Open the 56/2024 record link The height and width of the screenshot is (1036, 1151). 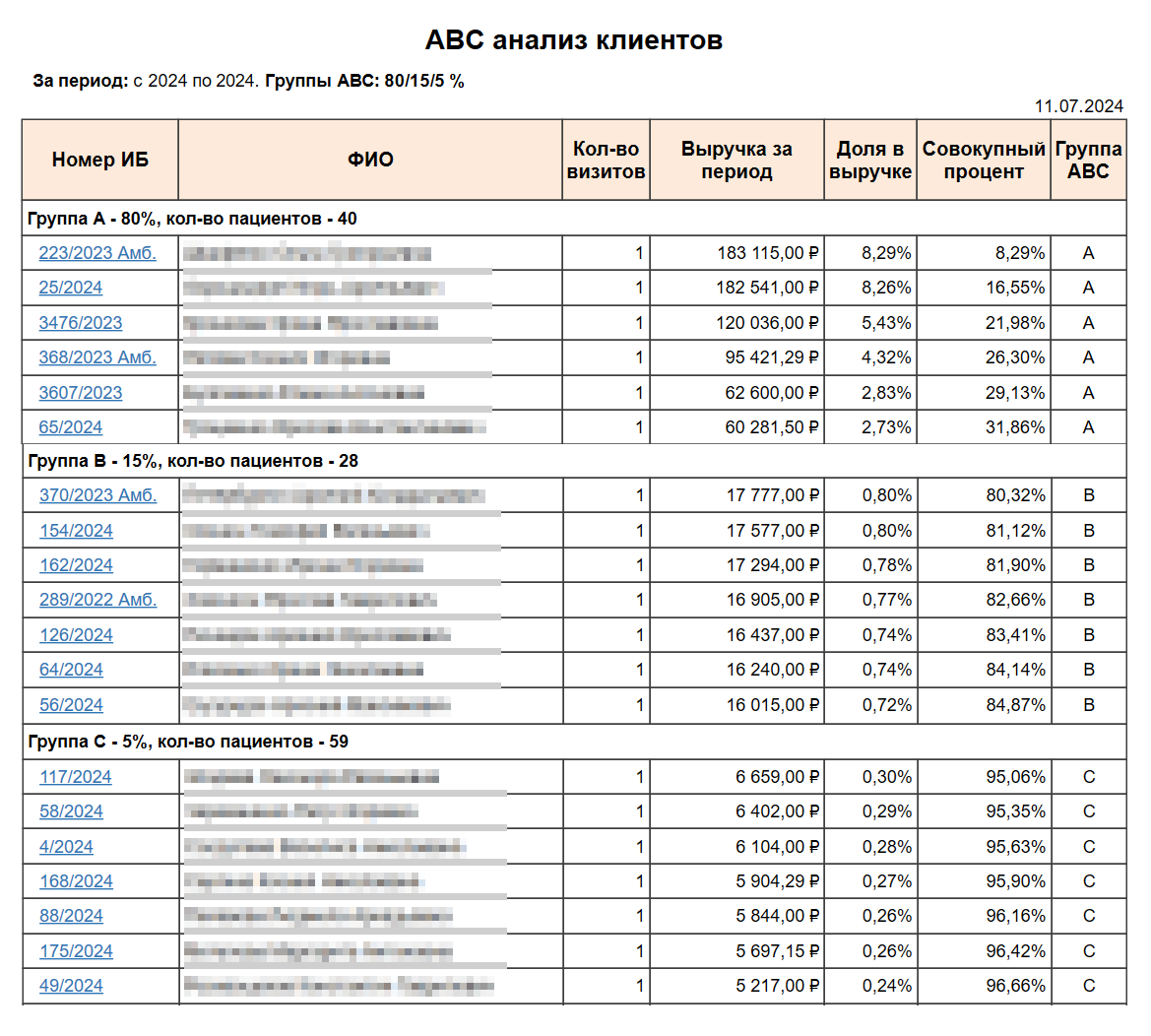click(71, 705)
